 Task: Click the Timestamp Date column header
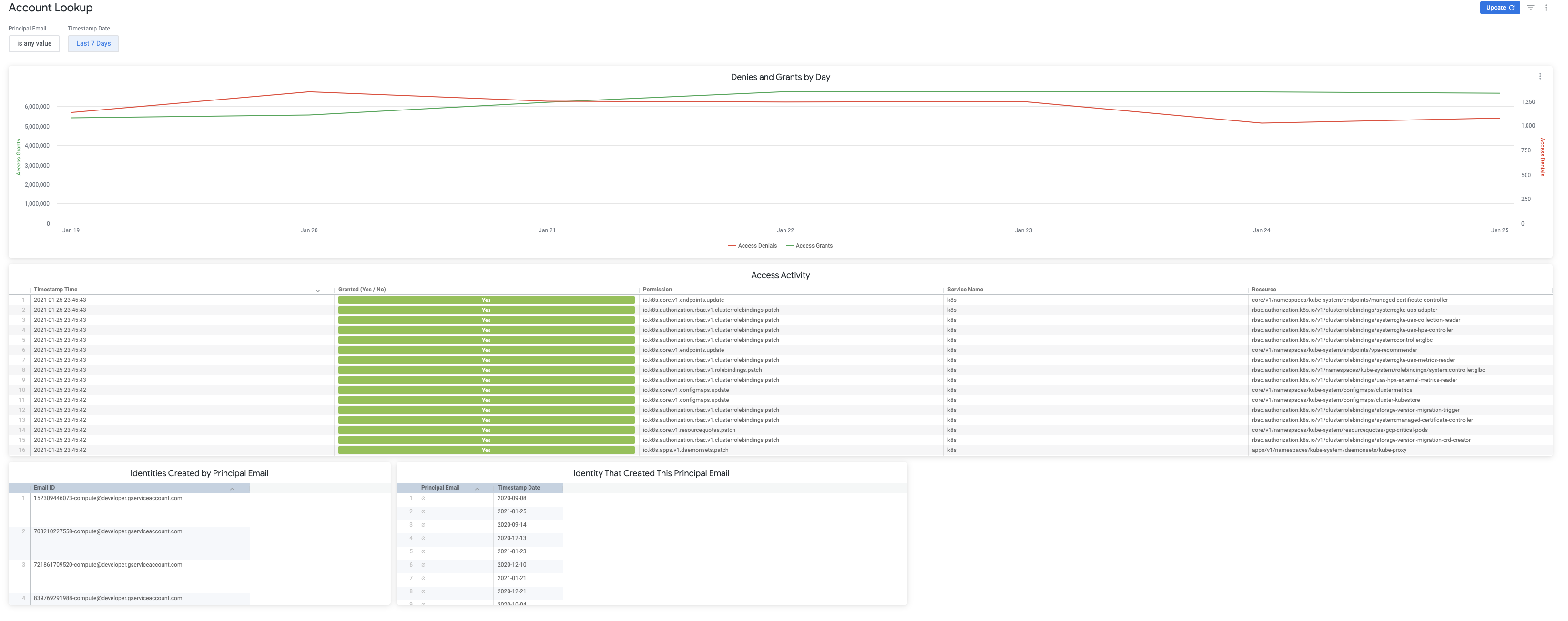tap(518, 488)
